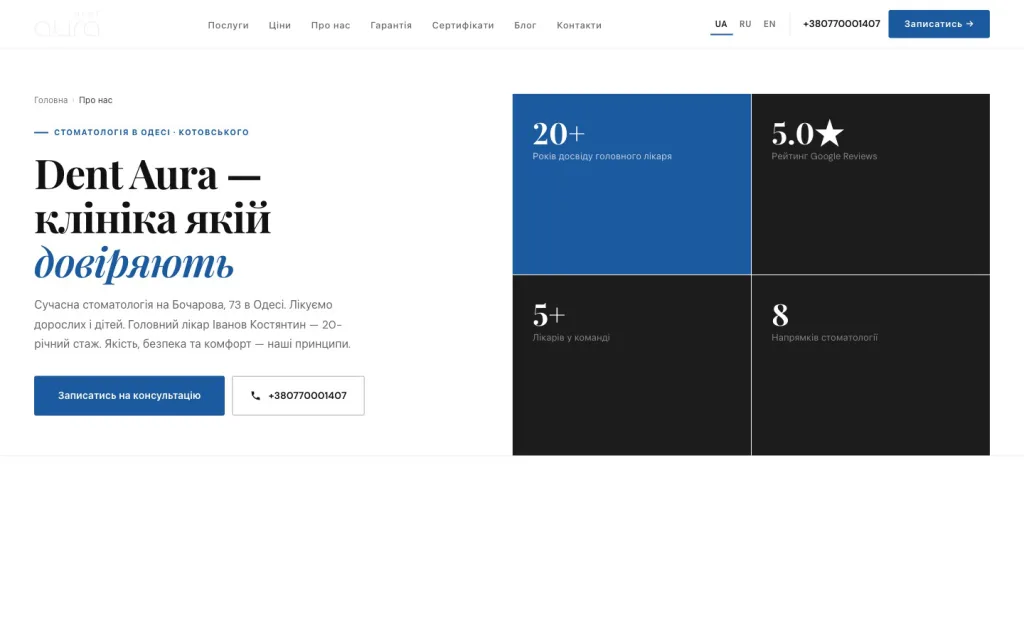Click Років досвіду головного лікаря label

[x=602, y=156]
